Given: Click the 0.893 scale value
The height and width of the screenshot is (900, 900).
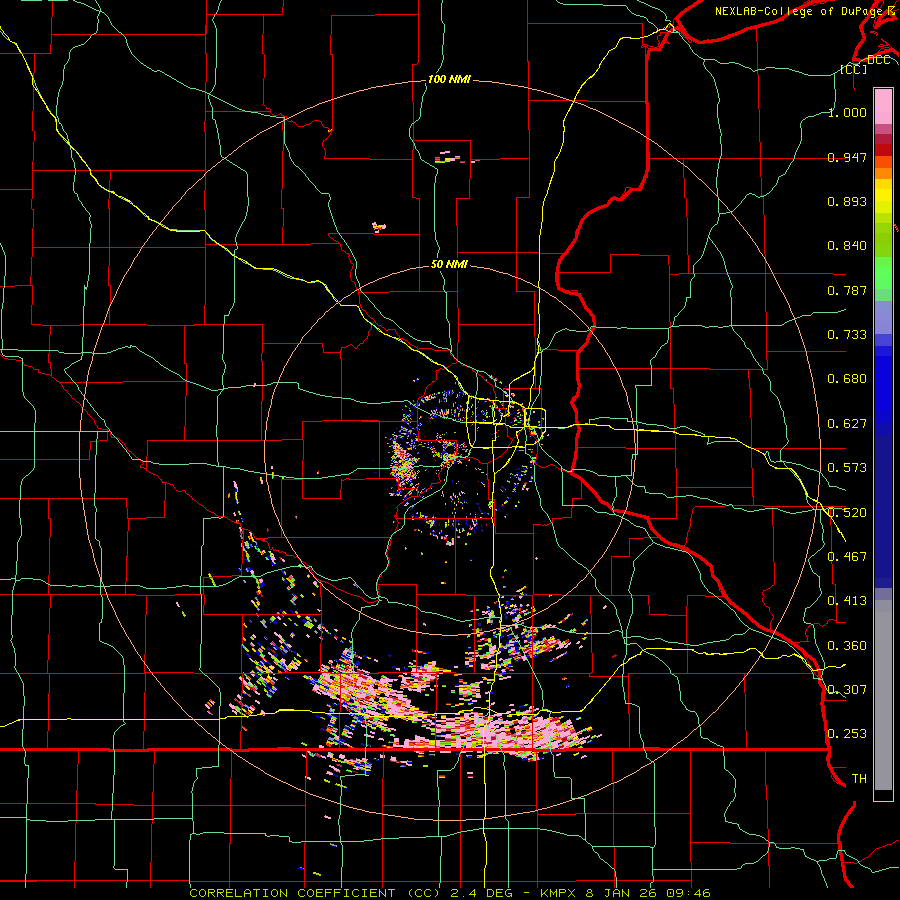Looking at the screenshot, I should [847, 201].
